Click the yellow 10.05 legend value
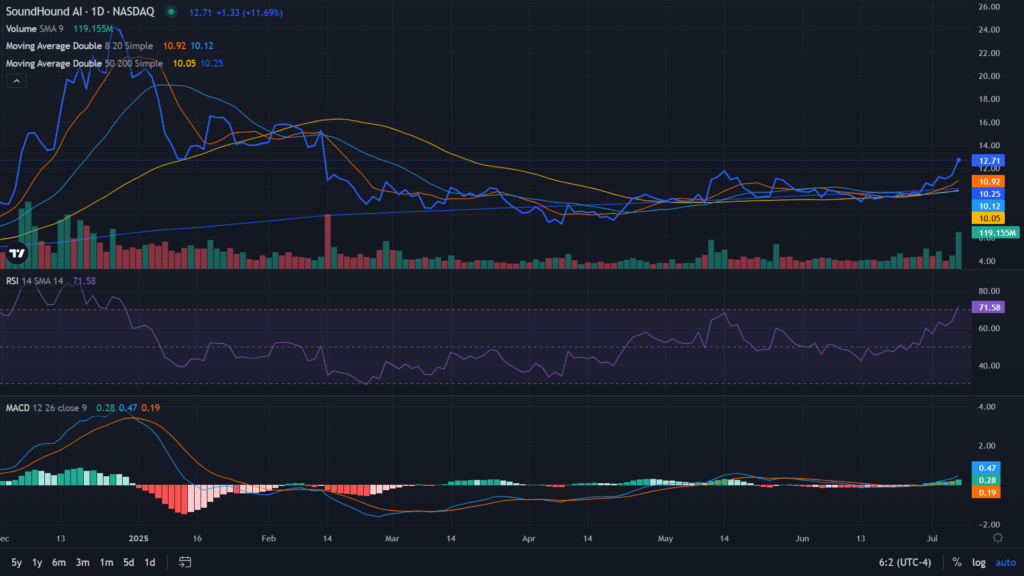 (184, 63)
